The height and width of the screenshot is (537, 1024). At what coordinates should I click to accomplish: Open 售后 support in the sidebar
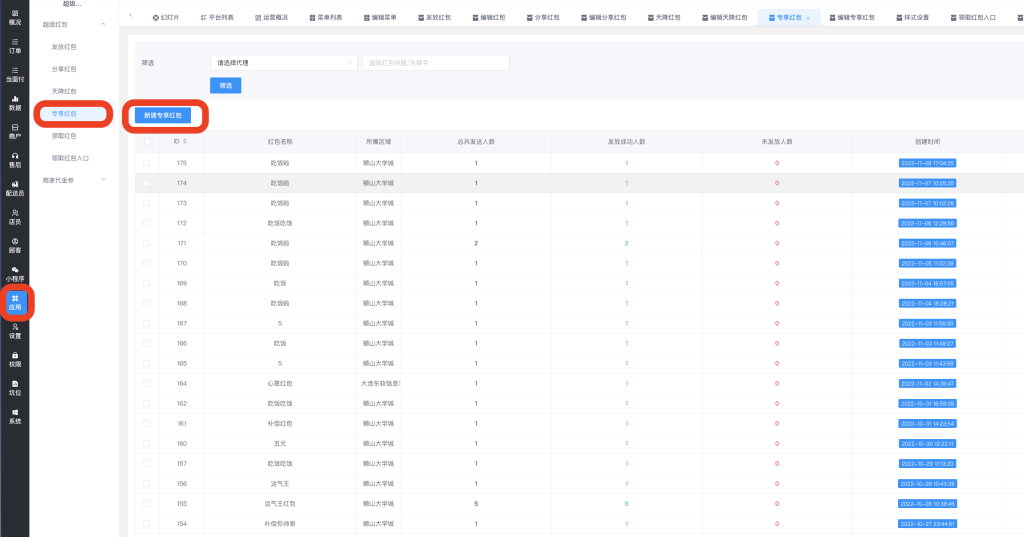pyautogui.click(x=15, y=160)
